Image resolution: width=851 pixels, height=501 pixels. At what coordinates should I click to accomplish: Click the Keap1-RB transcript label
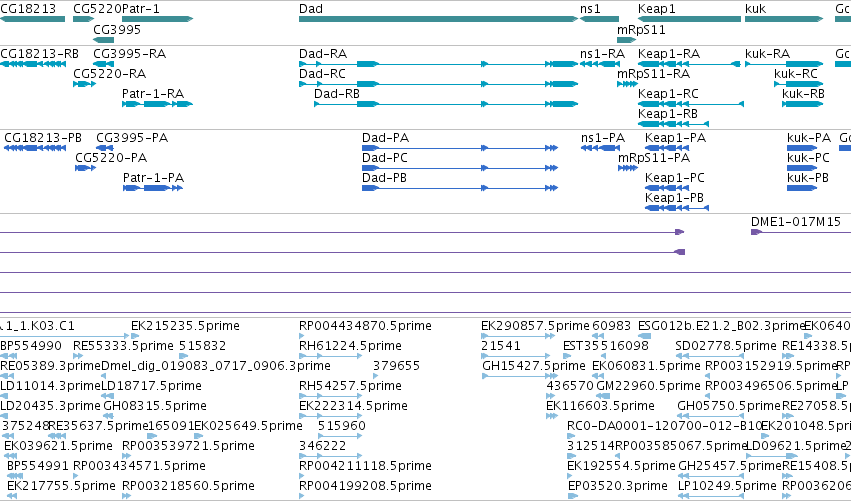pos(668,113)
